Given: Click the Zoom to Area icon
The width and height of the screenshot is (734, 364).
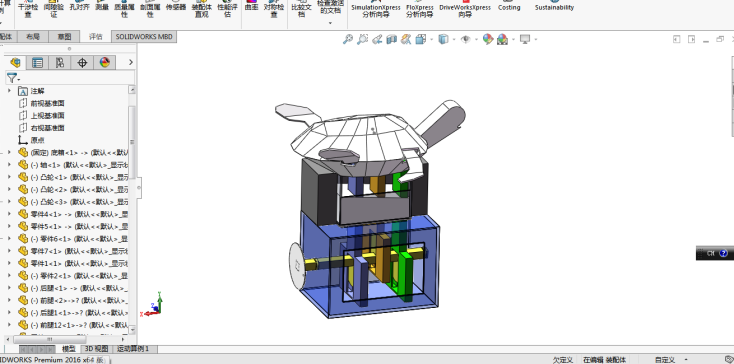Looking at the screenshot, I should click(x=362, y=39).
